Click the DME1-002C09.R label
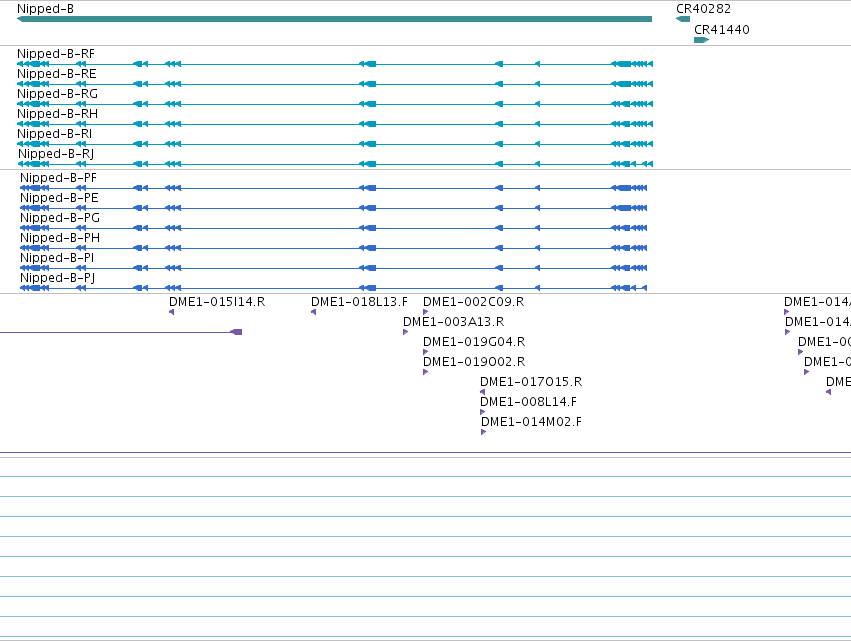Image resolution: width=851 pixels, height=641 pixels. pyautogui.click(x=473, y=302)
